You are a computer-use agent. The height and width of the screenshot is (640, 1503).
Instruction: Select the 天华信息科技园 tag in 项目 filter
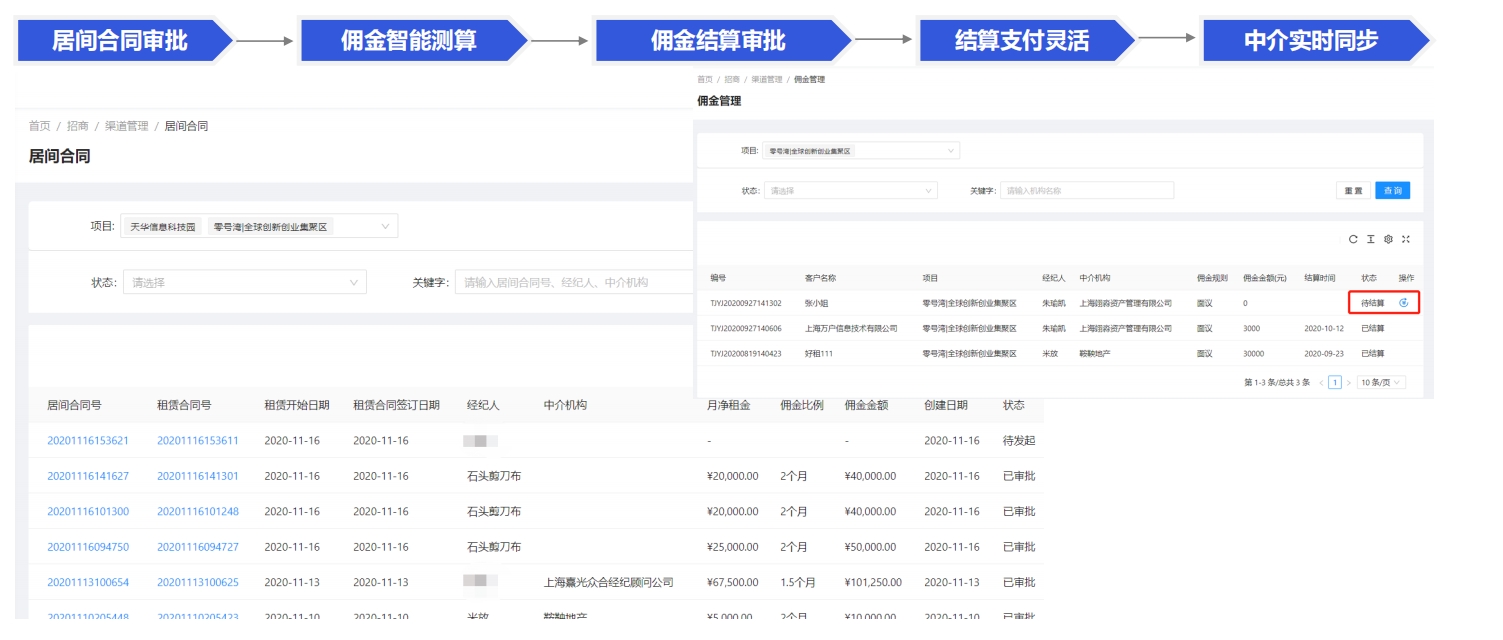point(165,227)
